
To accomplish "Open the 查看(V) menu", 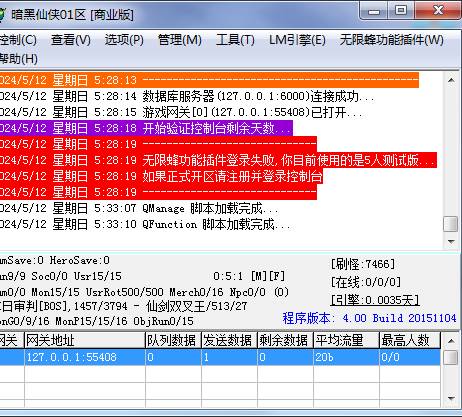I will (71, 40).
